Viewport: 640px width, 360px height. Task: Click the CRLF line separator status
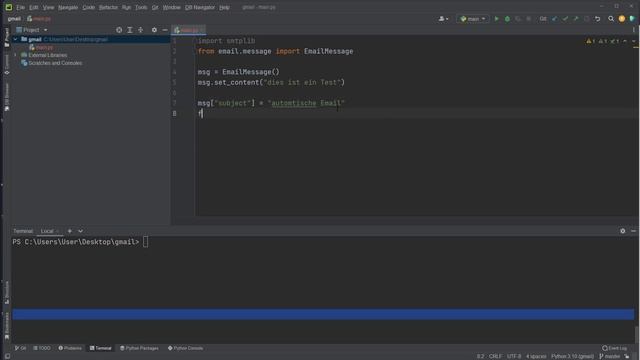coord(495,356)
